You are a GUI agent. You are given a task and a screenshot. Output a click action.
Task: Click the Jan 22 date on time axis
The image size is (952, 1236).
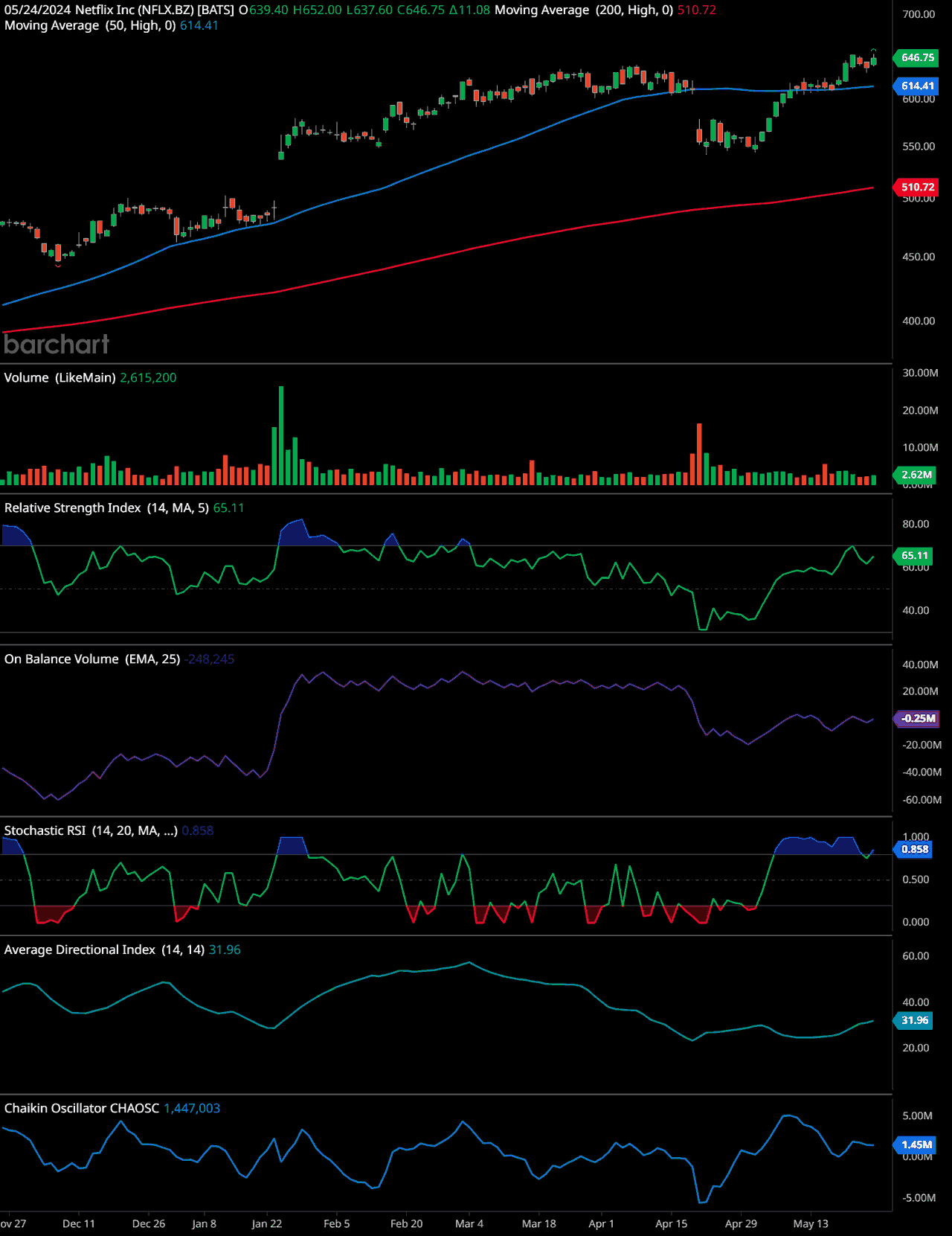266,1223
